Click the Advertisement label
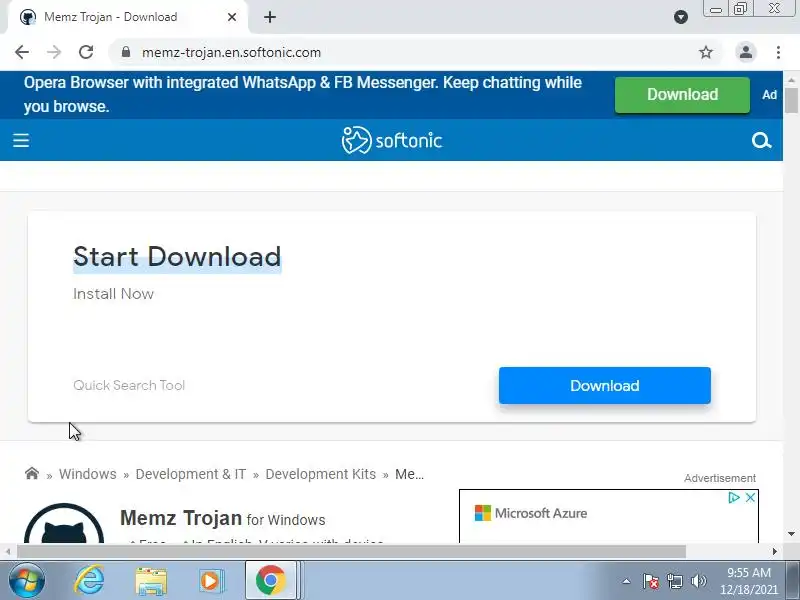 point(720,478)
